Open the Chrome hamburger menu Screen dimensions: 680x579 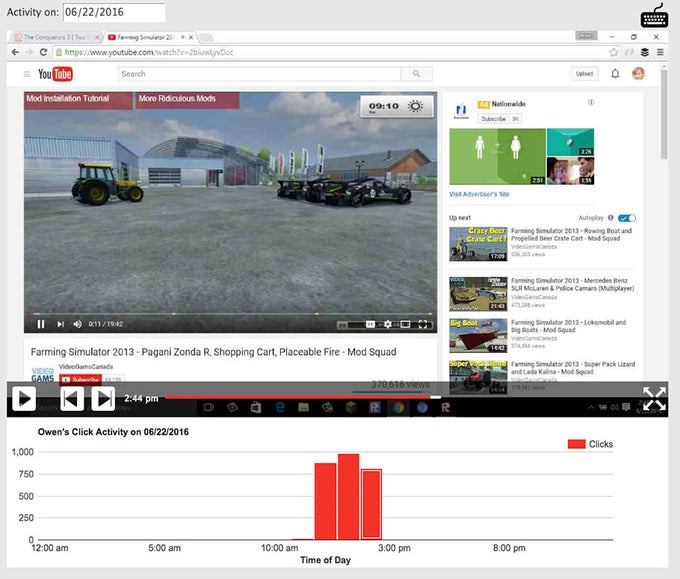point(660,52)
